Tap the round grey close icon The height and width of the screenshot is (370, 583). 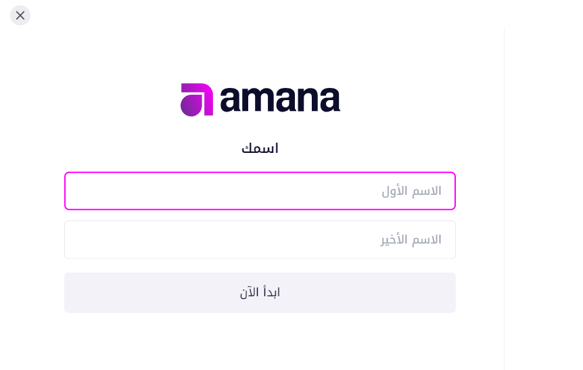[20, 15]
